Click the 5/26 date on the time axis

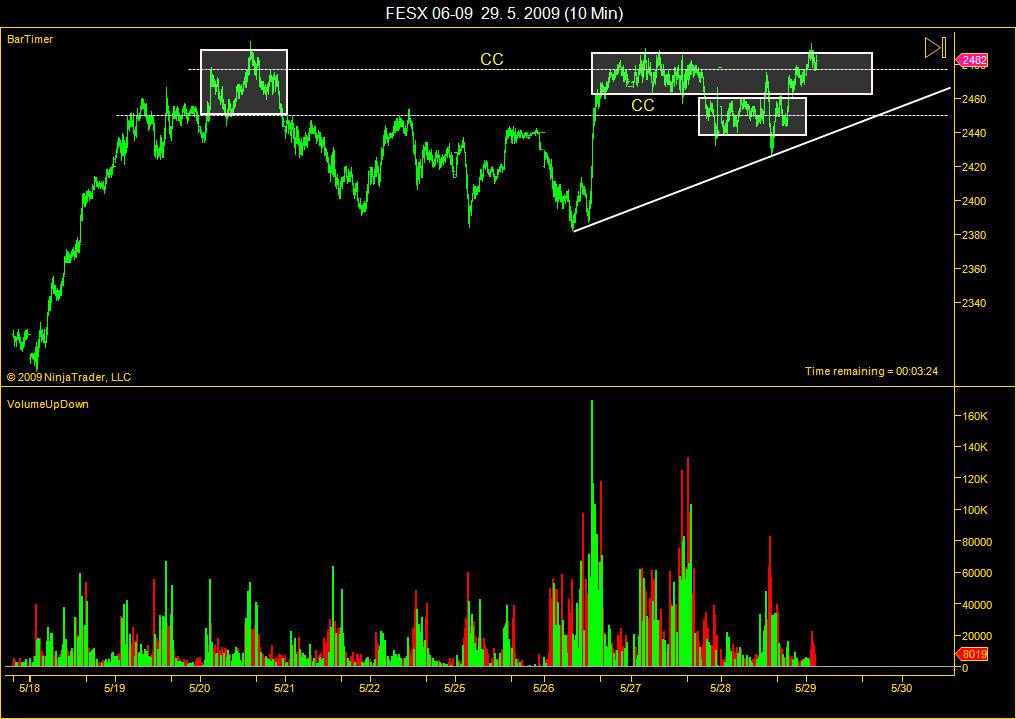[543, 688]
